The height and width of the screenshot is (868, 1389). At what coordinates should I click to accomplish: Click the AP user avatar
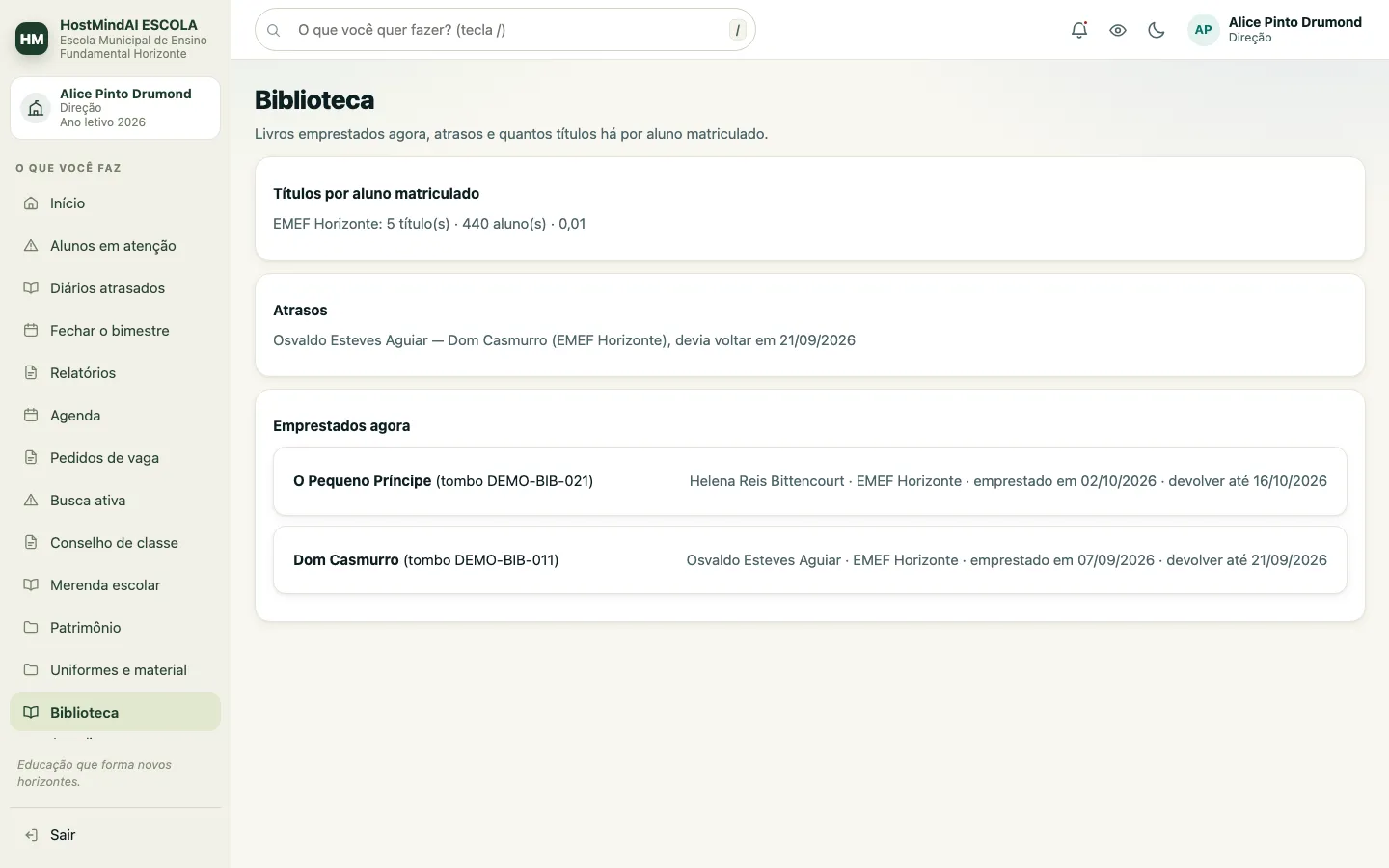coord(1204,30)
